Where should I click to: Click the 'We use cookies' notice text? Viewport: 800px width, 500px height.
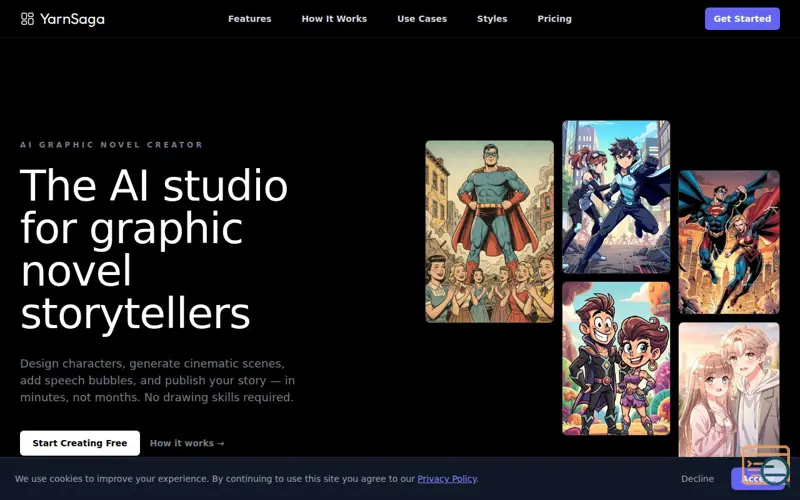tap(246, 479)
